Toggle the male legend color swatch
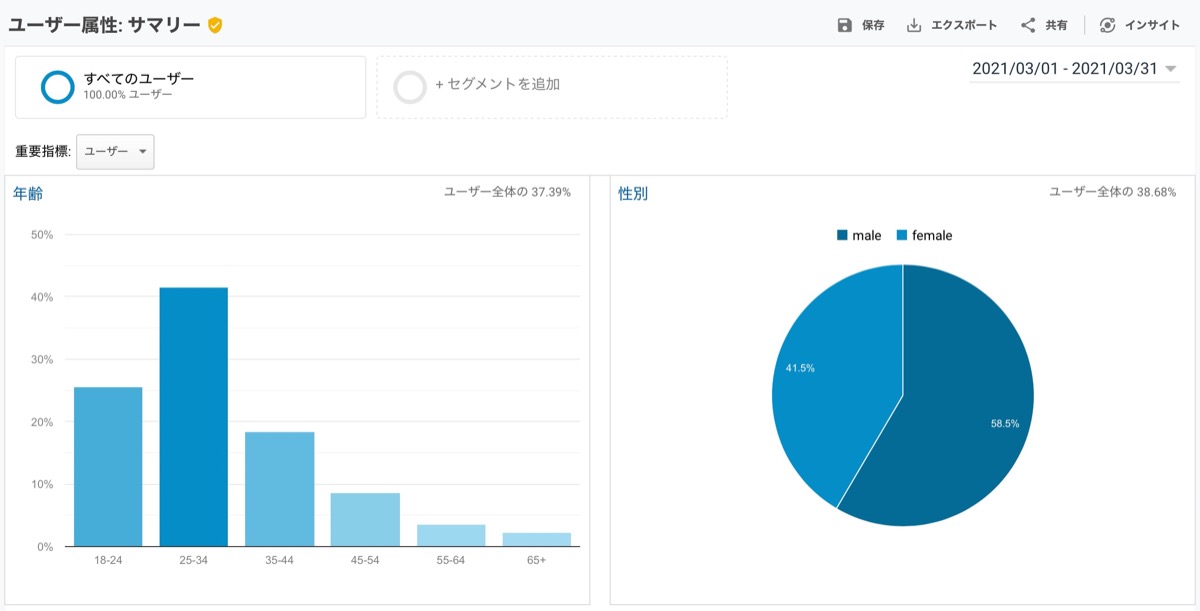Screen dimensions: 1200x611 click(x=842, y=235)
